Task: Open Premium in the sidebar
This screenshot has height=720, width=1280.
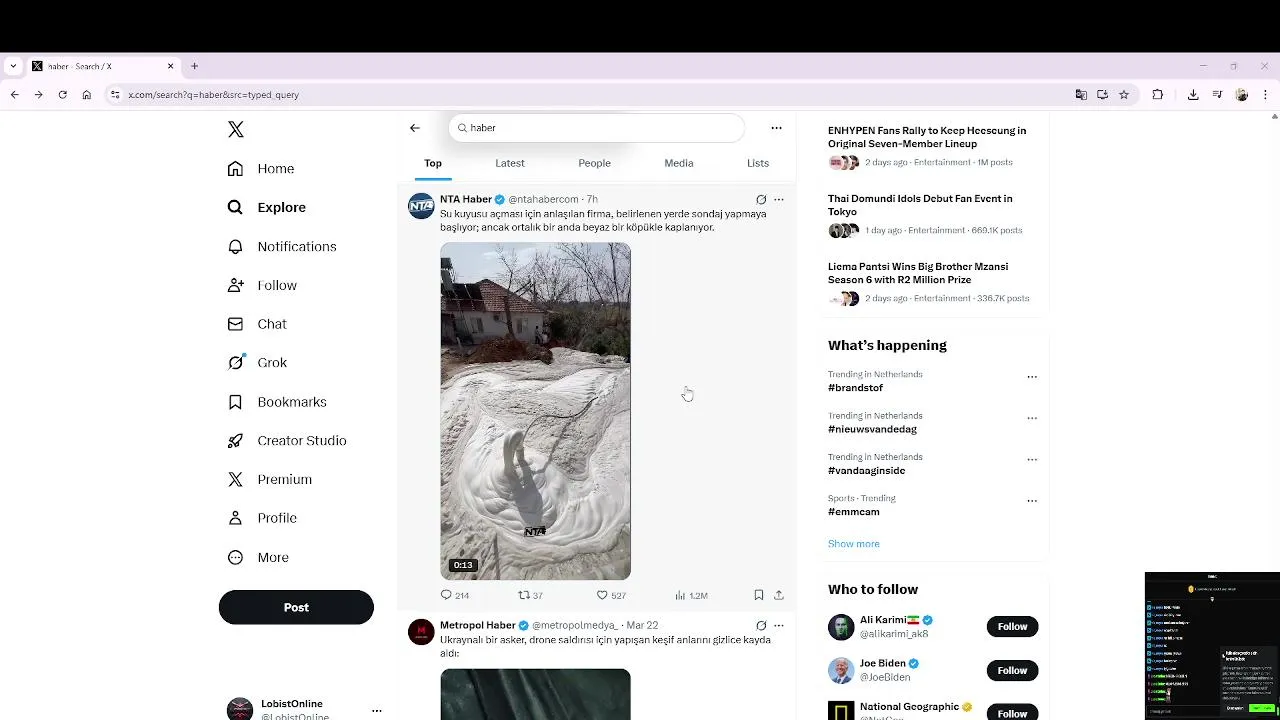Action: [x=270, y=479]
